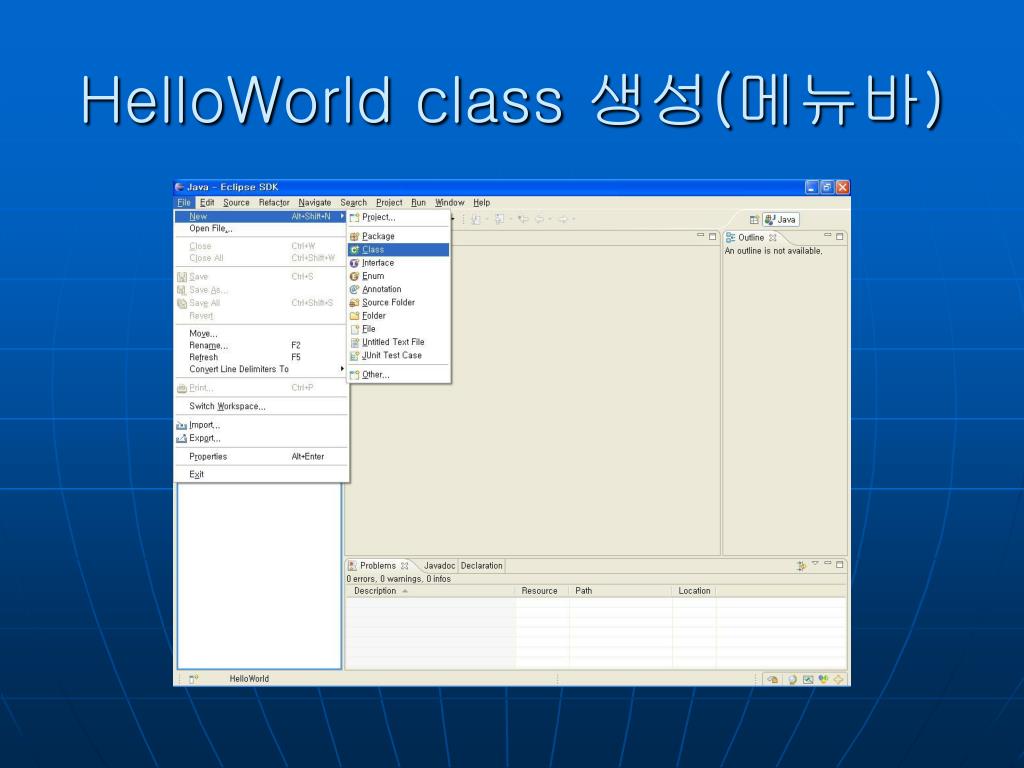Close the Outline view tab
The height and width of the screenshot is (768, 1024).
coord(773,238)
